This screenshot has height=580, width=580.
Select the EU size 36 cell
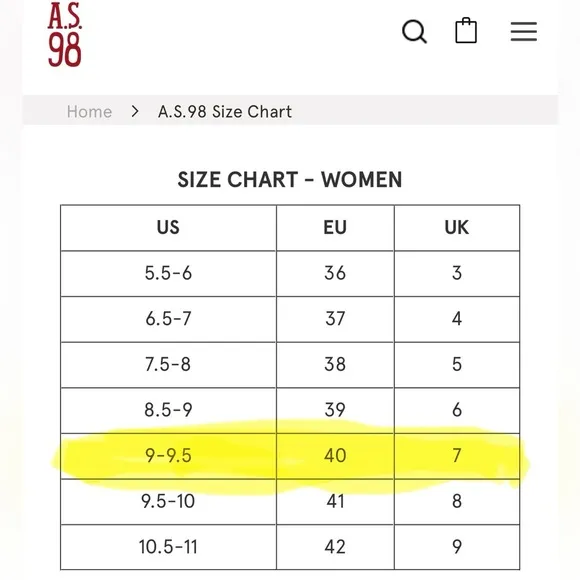click(x=335, y=273)
